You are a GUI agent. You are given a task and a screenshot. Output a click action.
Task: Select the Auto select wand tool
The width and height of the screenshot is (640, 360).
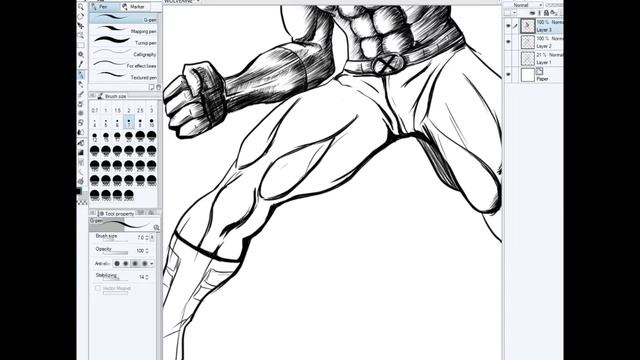pos(81,54)
